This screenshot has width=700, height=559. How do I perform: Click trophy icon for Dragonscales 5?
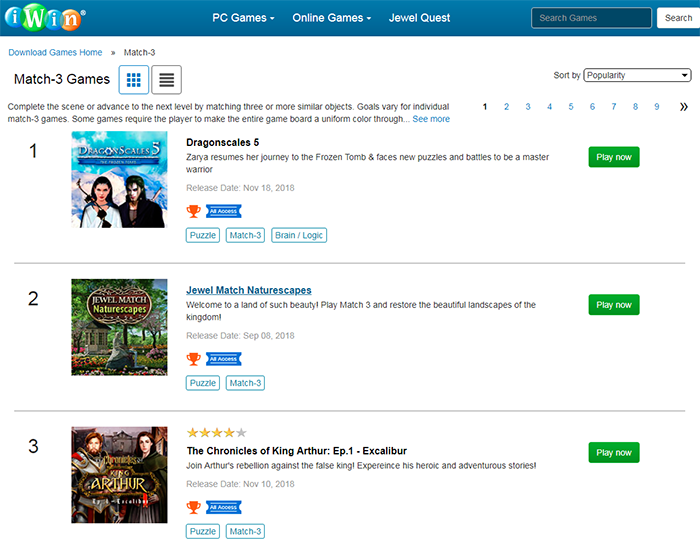tap(193, 211)
